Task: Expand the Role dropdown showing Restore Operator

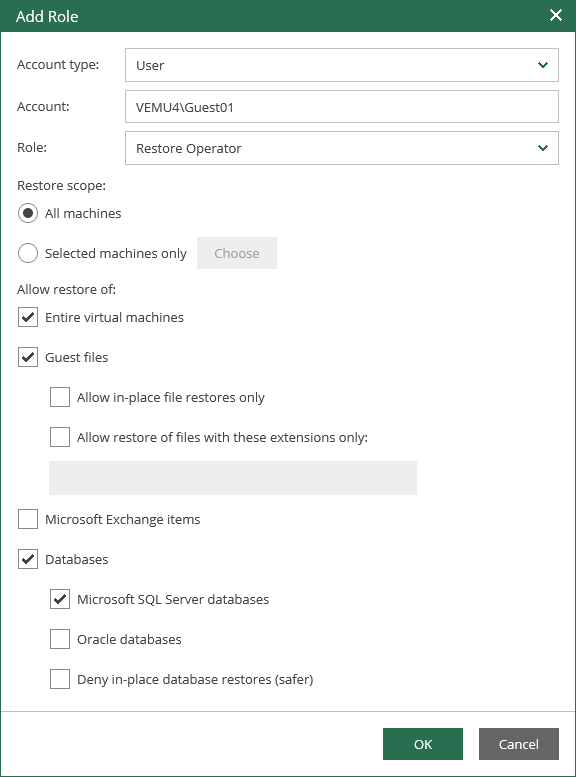Action: 342,148
